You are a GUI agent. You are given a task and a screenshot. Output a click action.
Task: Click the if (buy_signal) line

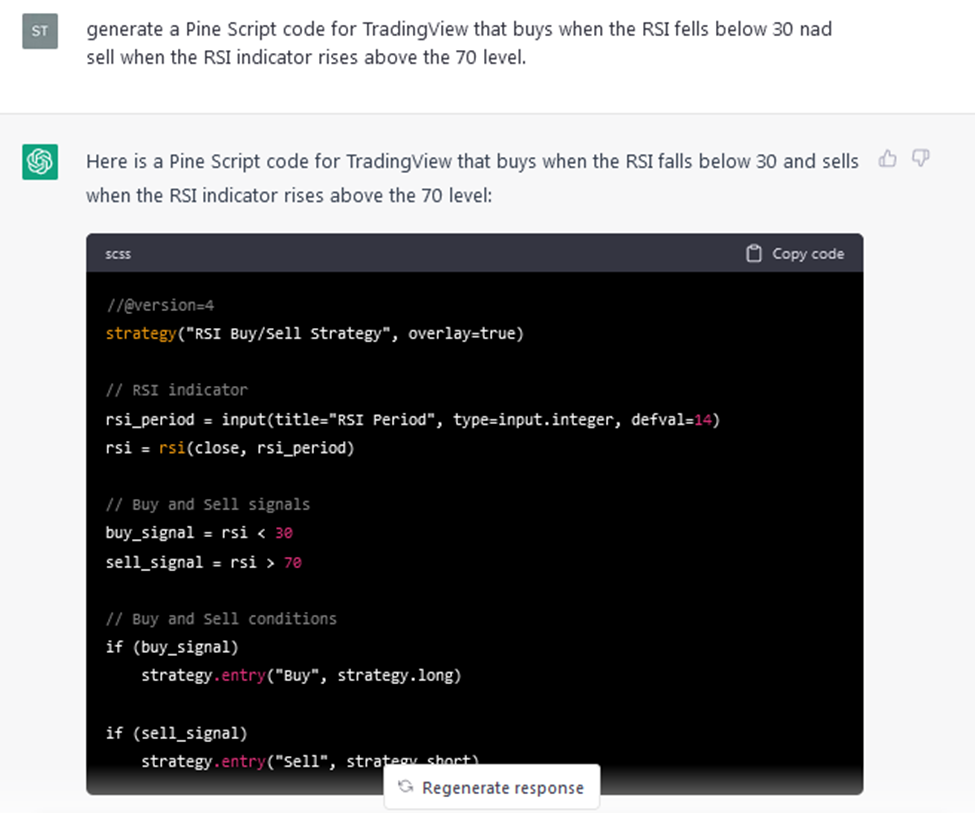pos(172,648)
